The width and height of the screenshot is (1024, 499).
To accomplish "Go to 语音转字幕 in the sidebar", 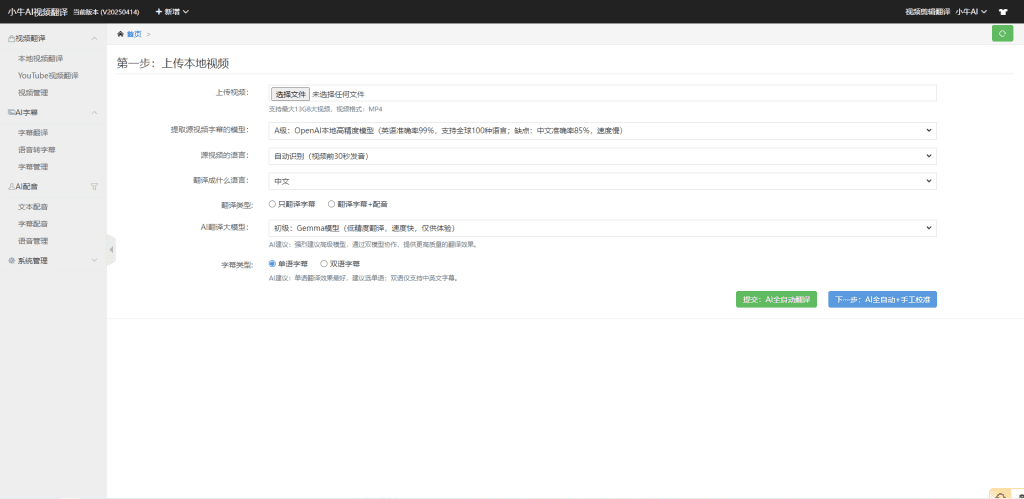I will (36, 149).
